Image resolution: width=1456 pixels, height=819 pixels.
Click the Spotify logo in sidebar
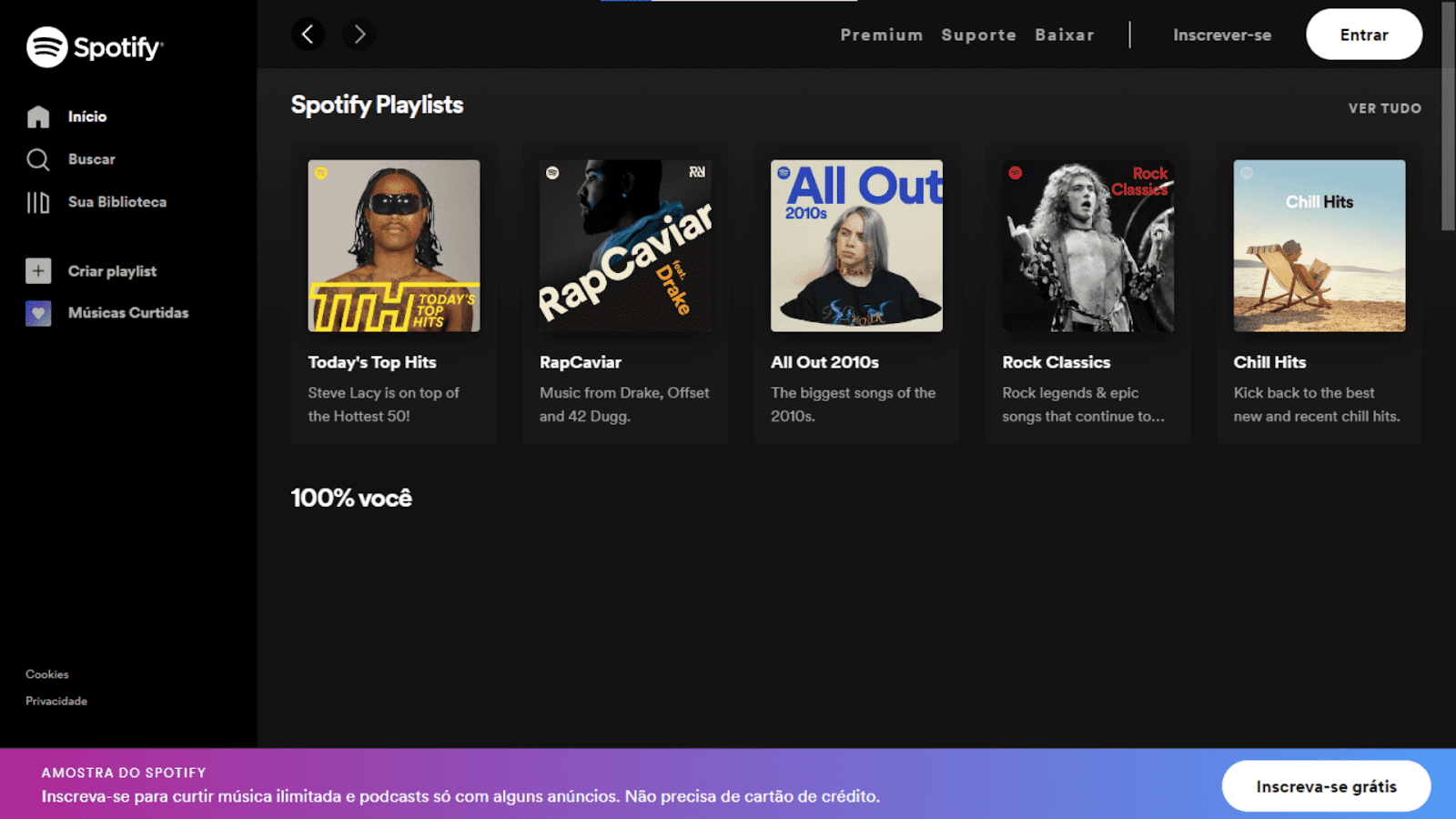pos(95,47)
